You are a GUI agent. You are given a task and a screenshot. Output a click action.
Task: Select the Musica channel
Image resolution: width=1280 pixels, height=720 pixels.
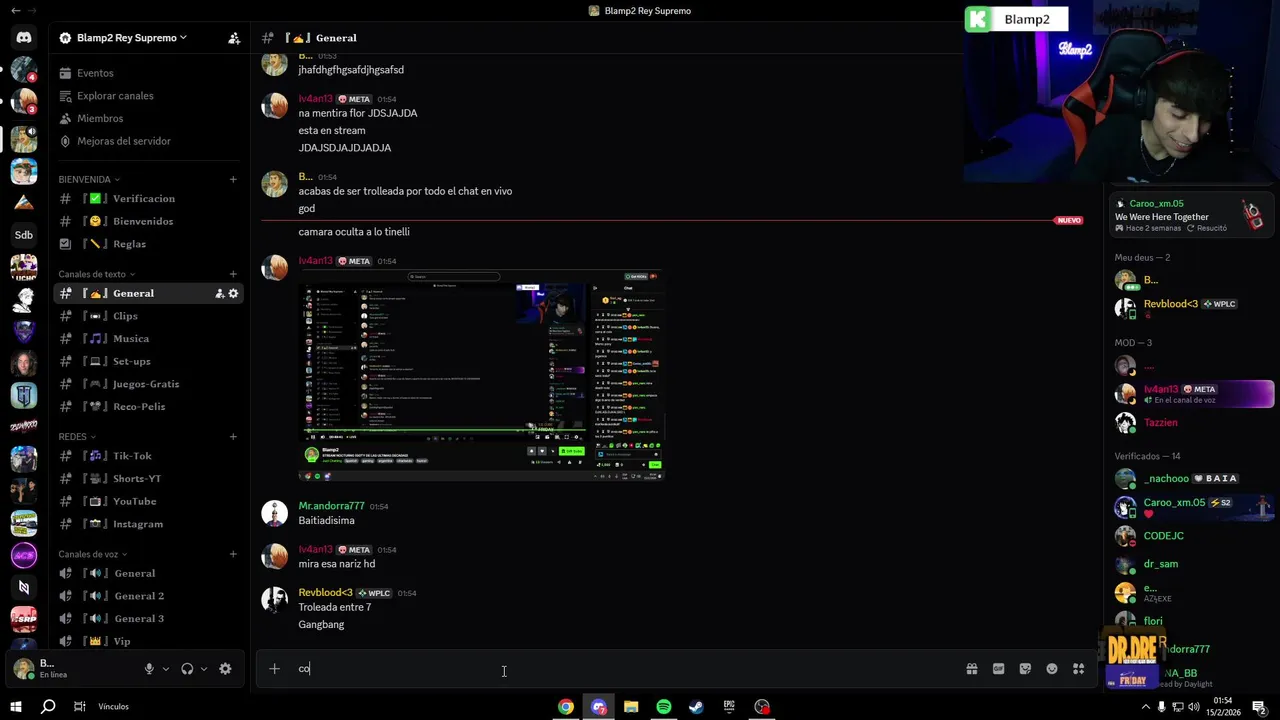pos(149,339)
